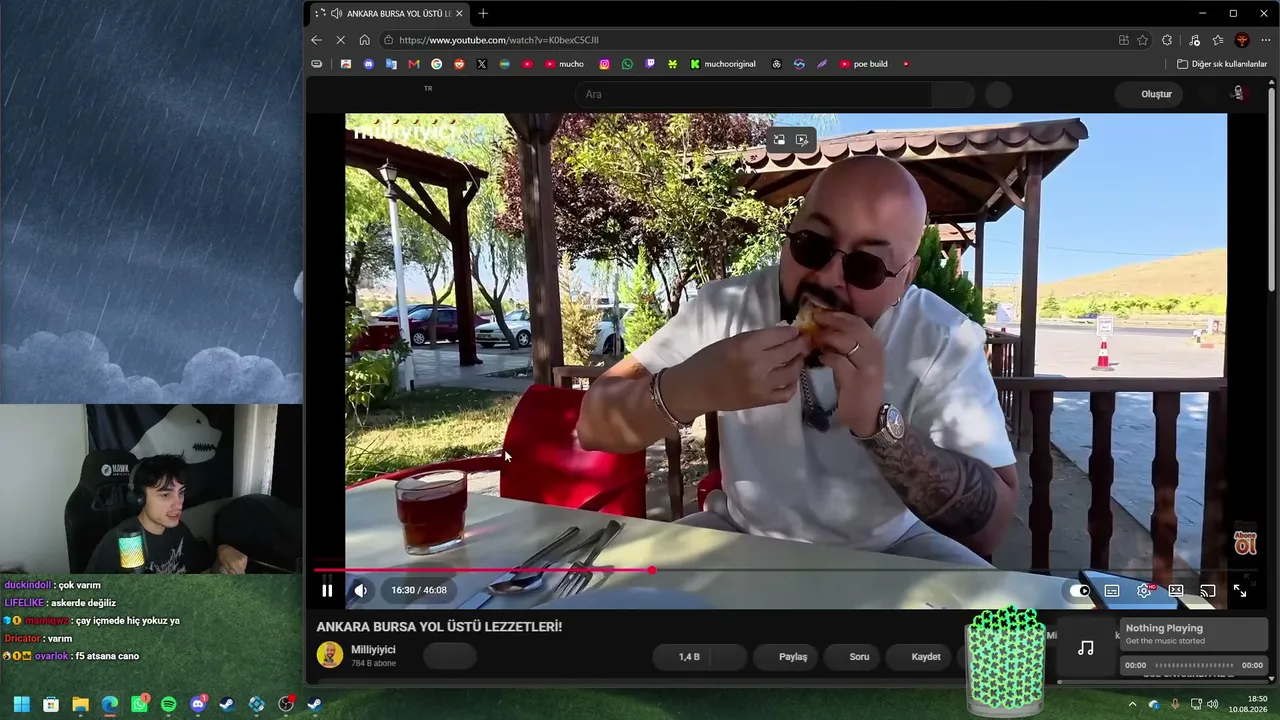The width and height of the screenshot is (1280, 720).
Task: Open the Discord bookmark icon
Action: (x=368, y=64)
